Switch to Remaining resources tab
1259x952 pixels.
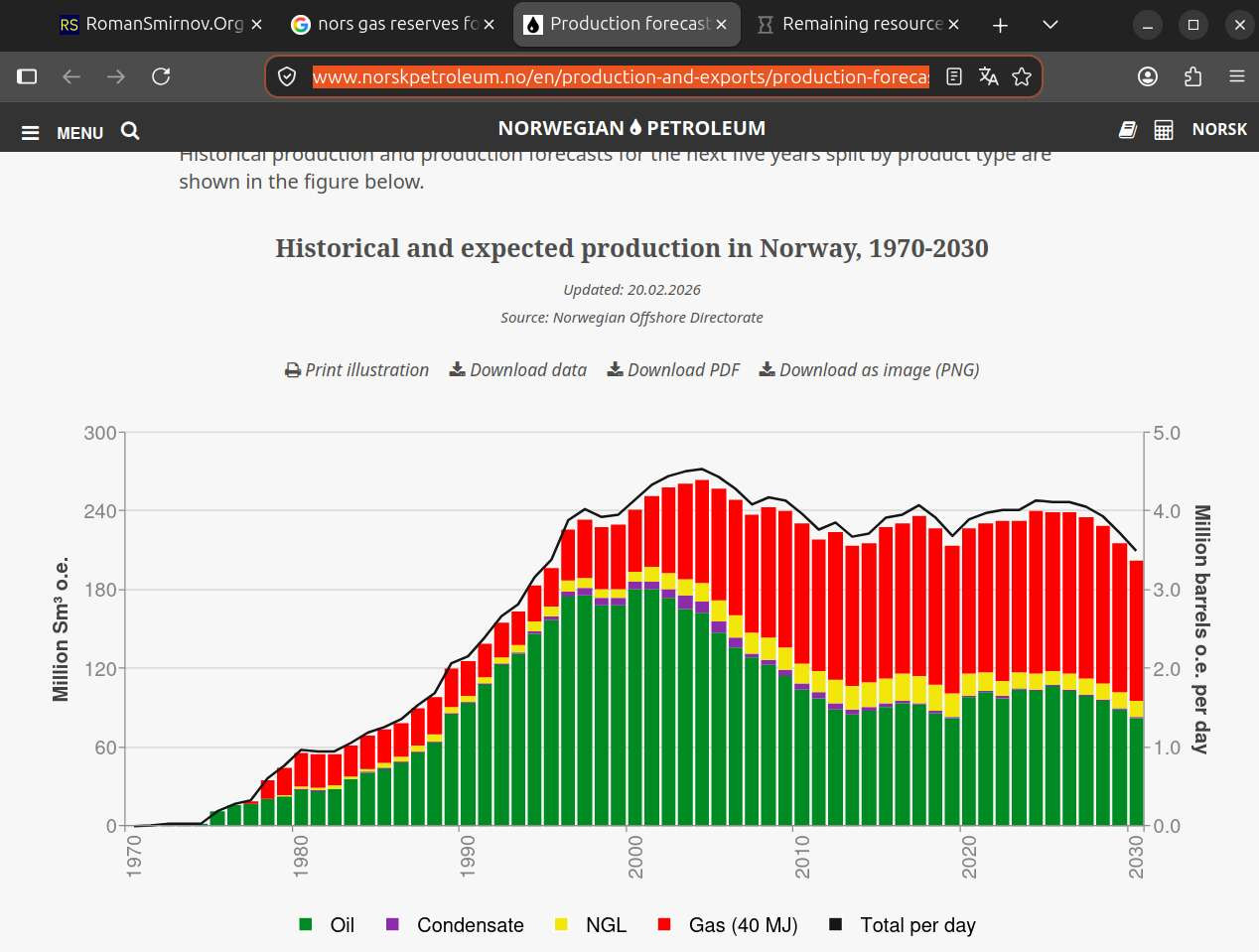click(858, 24)
